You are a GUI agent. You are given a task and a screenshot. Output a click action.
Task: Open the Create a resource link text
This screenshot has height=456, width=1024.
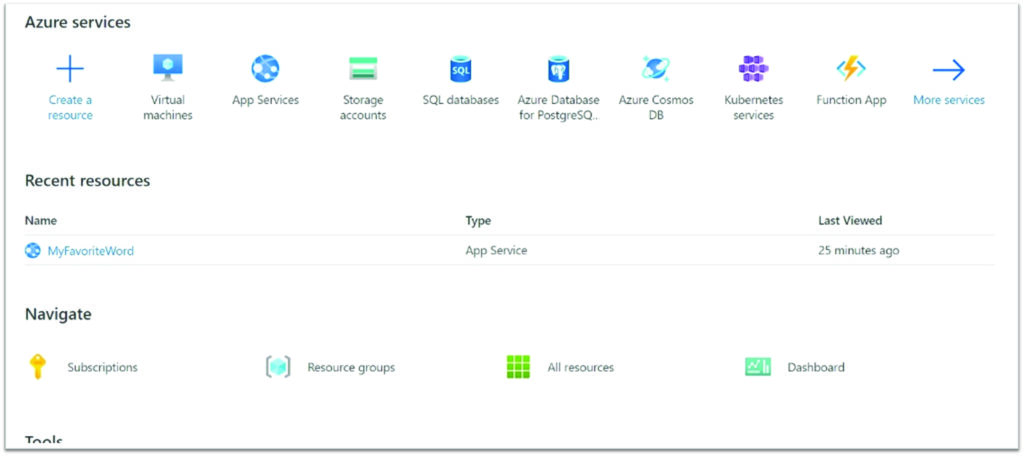[70, 108]
